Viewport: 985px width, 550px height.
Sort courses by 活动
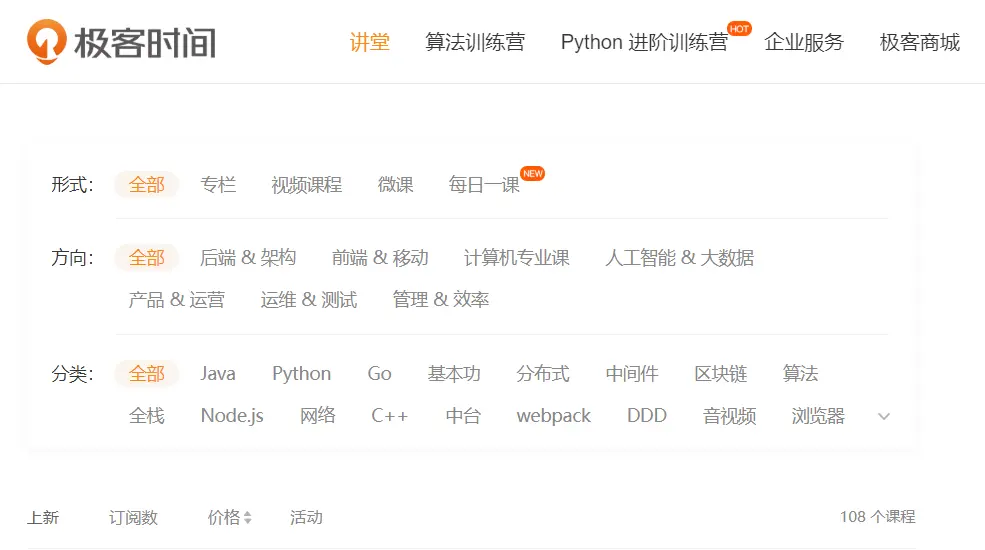(306, 517)
